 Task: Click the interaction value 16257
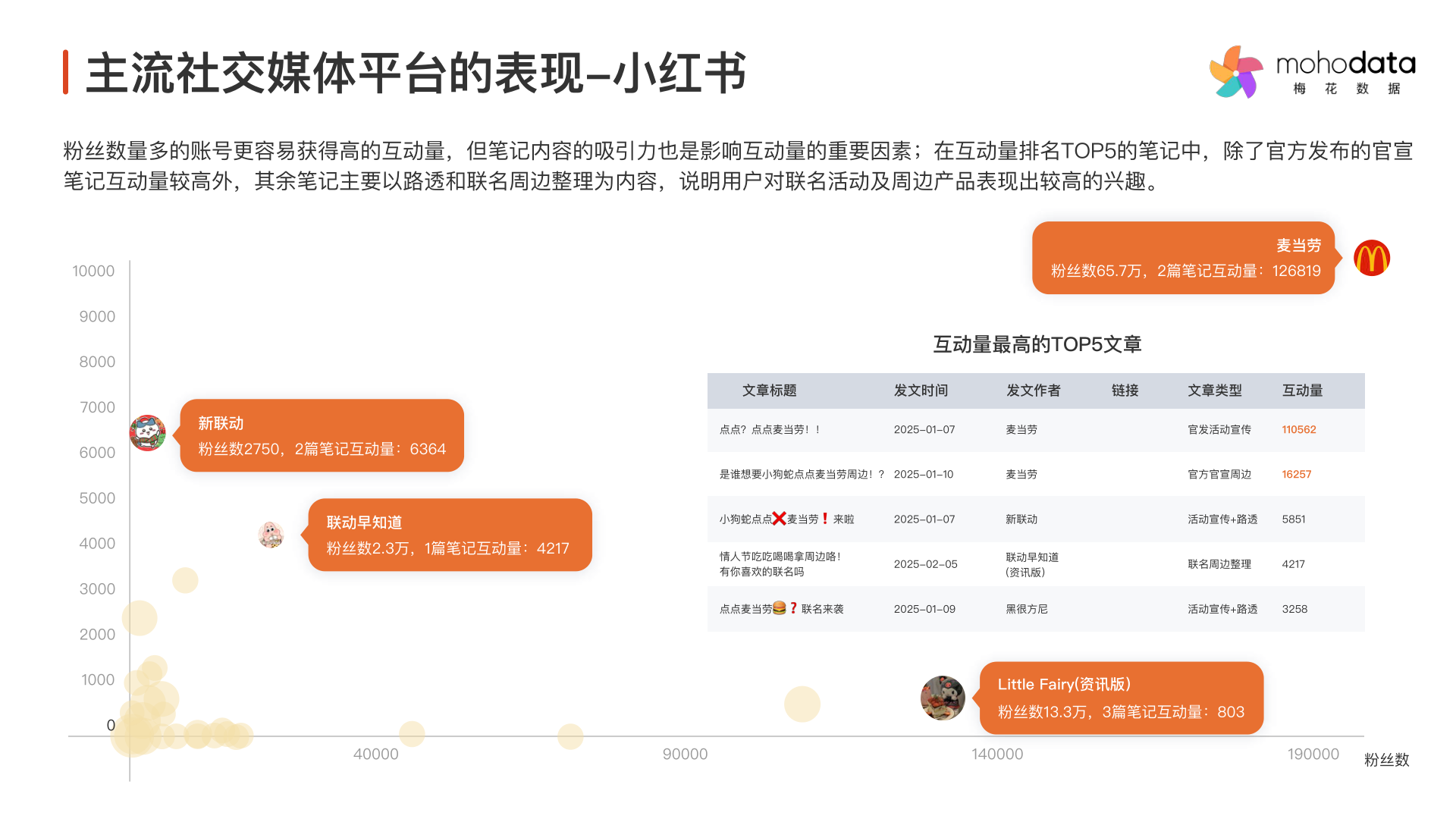click(x=1297, y=474)
